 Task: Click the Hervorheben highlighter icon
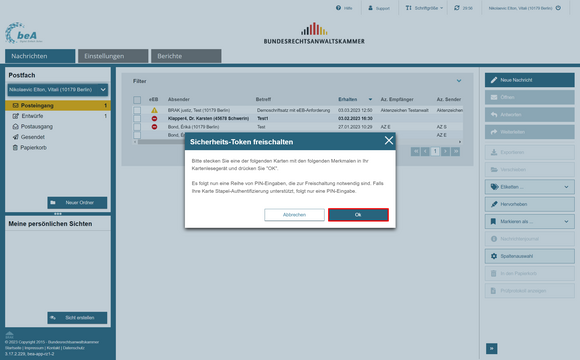point(494,204)
